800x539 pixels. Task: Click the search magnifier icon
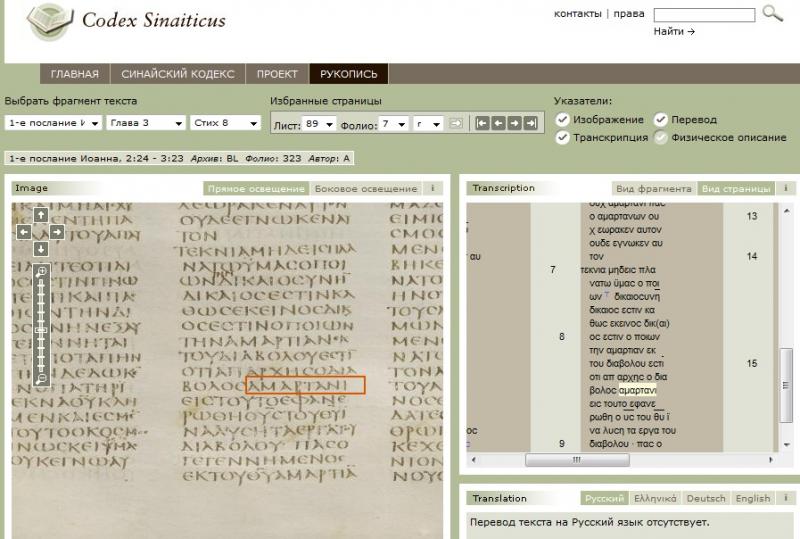772,13
